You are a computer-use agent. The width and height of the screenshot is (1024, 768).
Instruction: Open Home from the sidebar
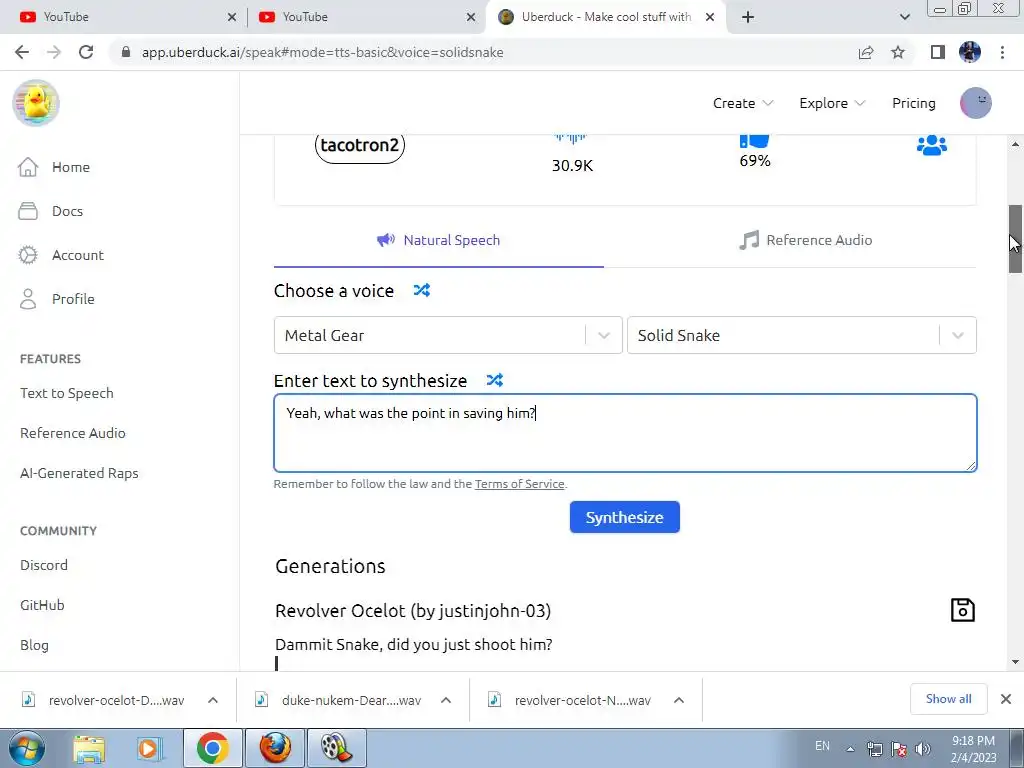coord(54,167)
